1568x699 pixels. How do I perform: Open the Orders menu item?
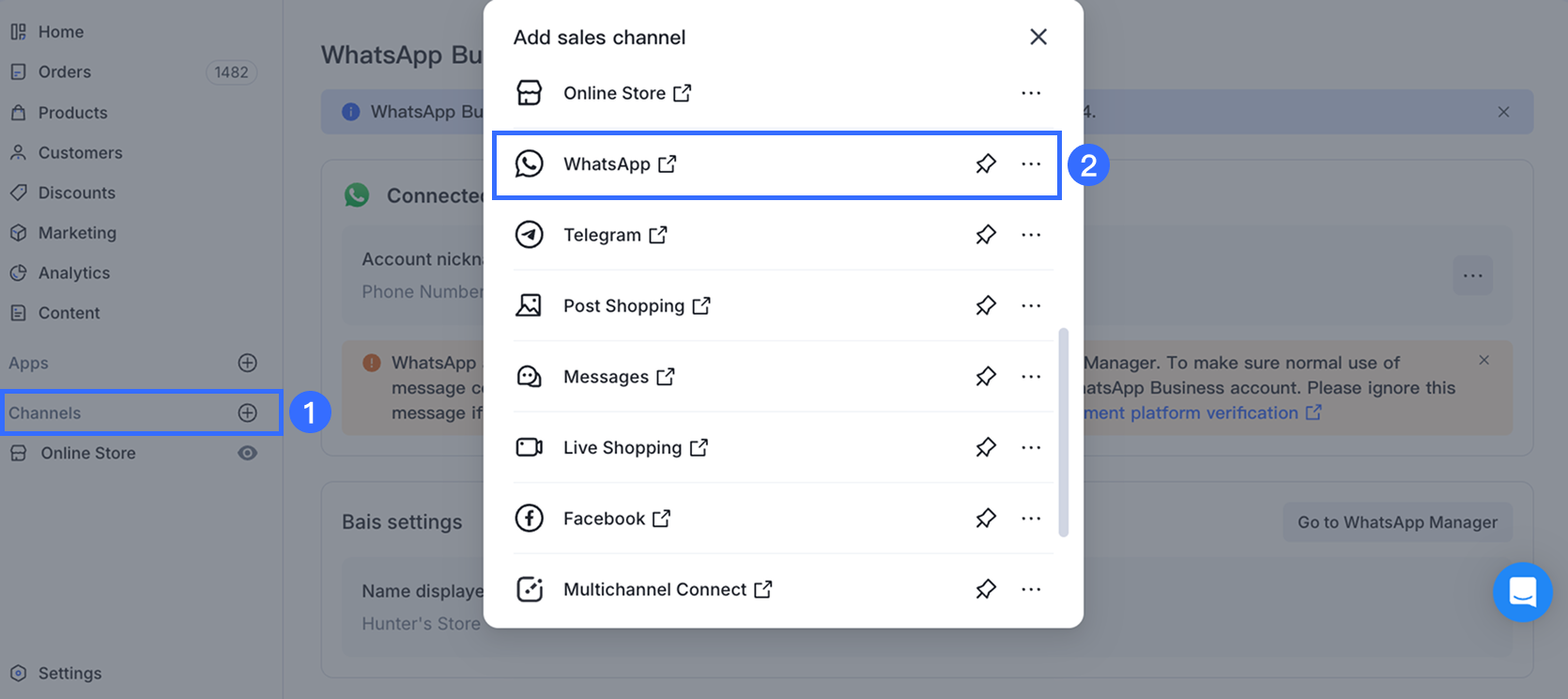(x=65, y=72)
